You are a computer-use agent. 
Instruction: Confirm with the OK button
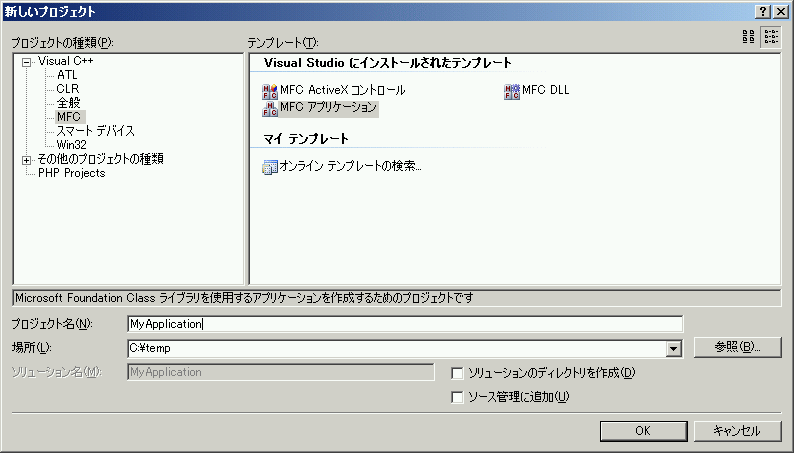click(x=643, y=431)
